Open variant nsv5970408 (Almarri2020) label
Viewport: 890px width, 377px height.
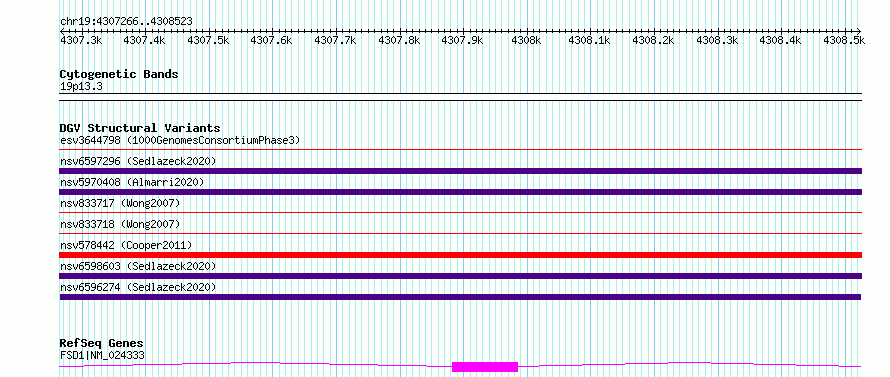point(132,182)
